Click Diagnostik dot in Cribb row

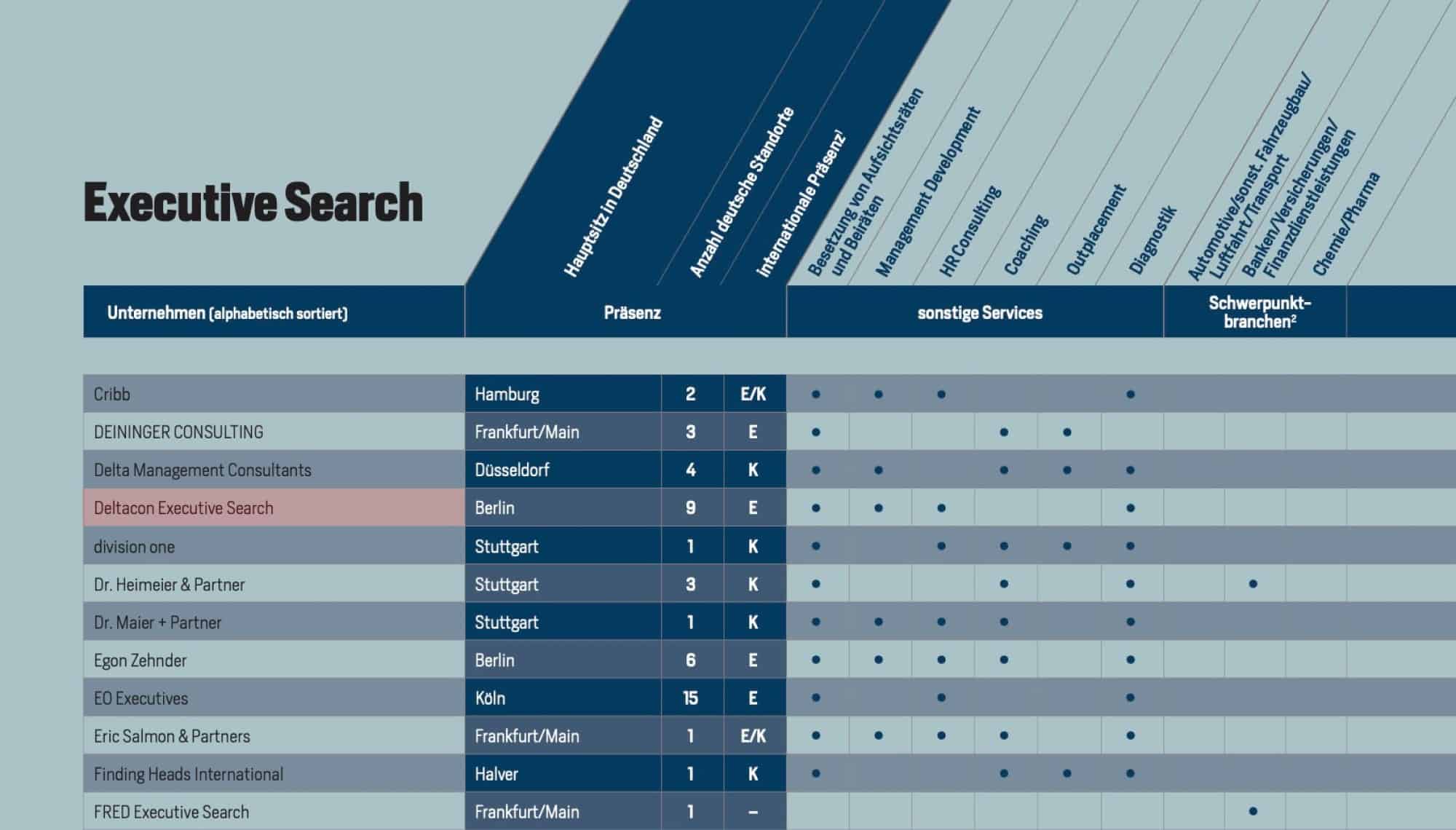(1130, 395)
